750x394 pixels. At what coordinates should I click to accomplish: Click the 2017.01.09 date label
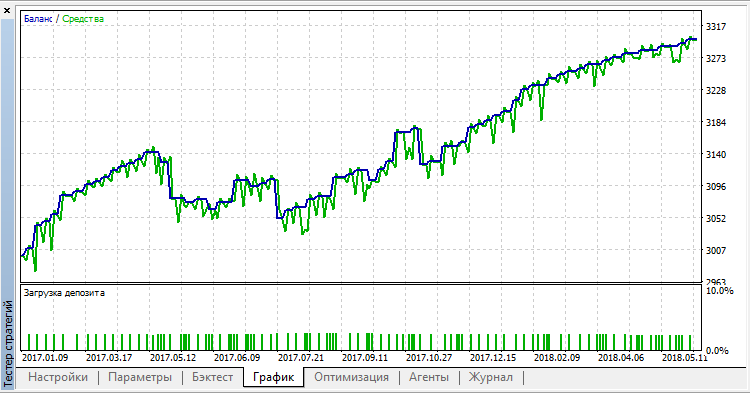[x=45, y=358]
